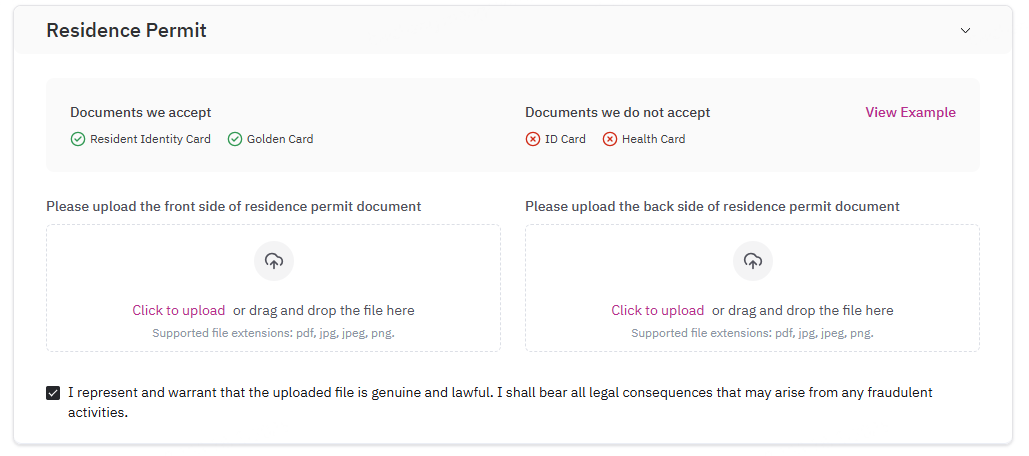Click green checkmark beside Resident Identity Card
This screenshot has width=1029, height=456.
click(77, 139)
